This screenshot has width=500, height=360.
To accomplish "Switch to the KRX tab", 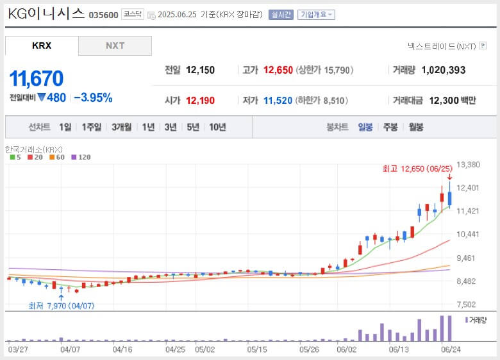I will pos(42,46).
